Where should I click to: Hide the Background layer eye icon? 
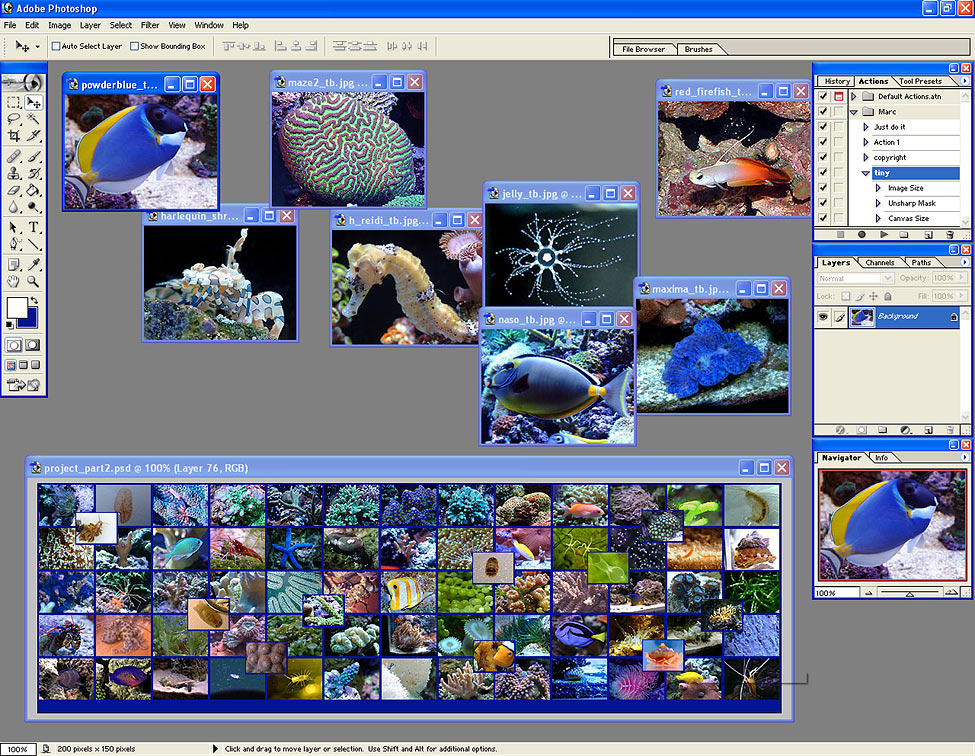point(823,316)
